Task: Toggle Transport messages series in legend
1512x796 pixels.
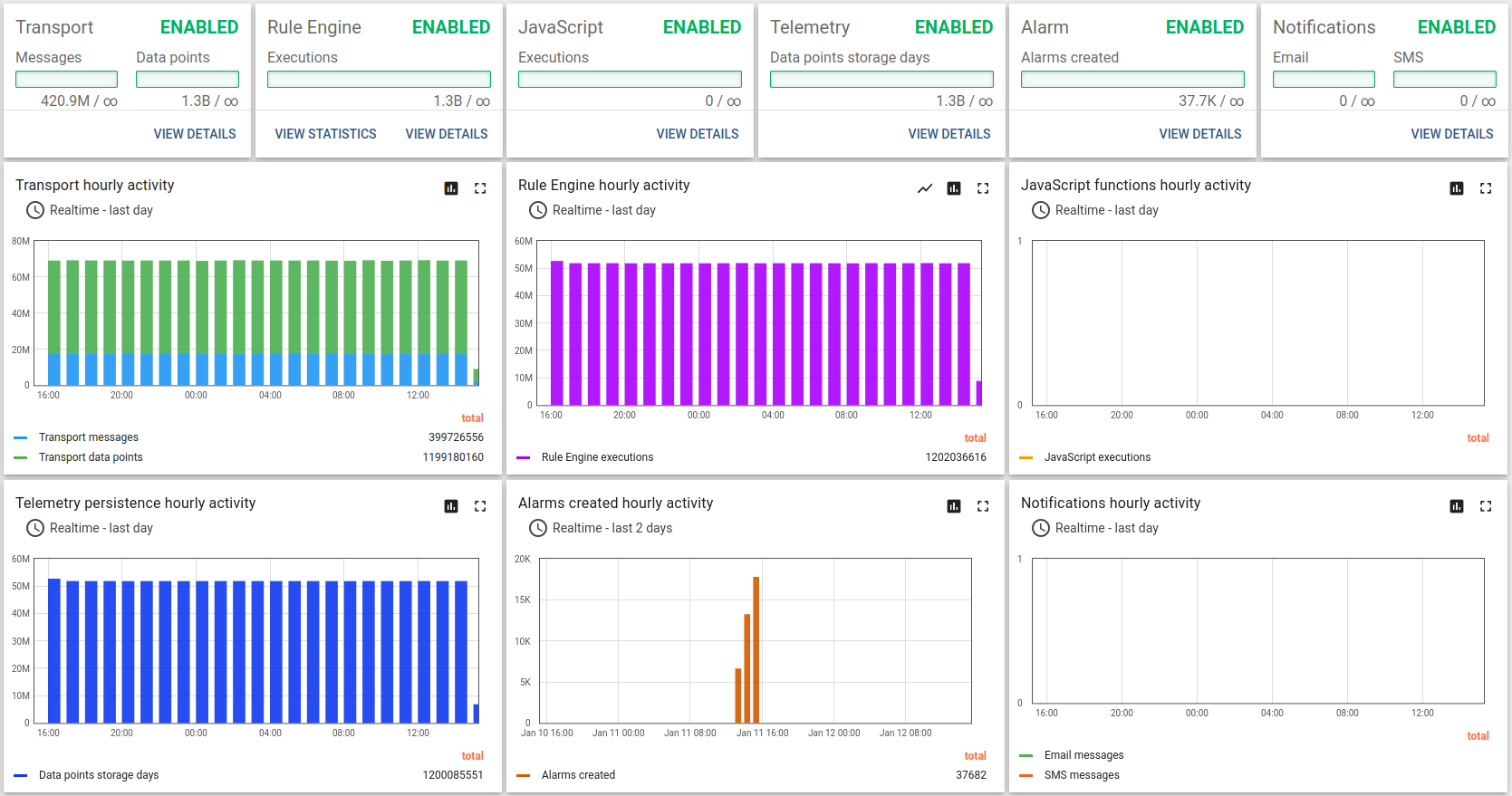Action: click(89, 437)
